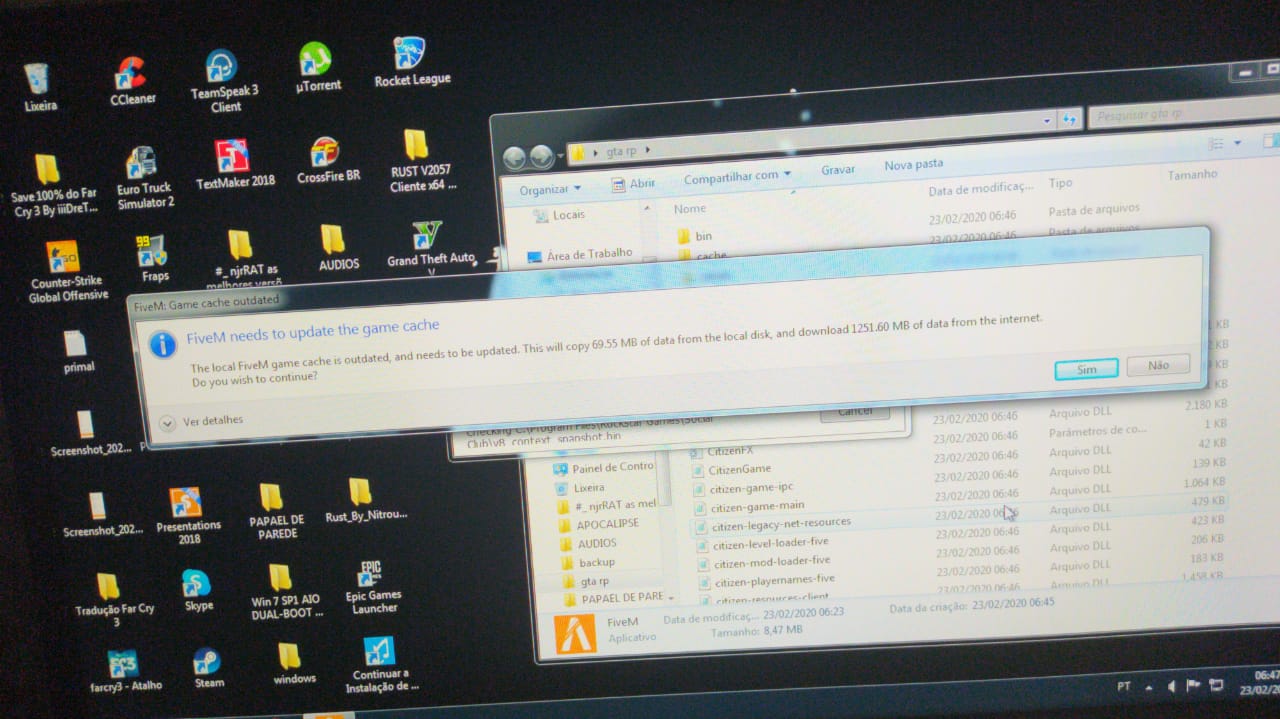Open the TeamSpeak 3 Client icon

pyautogui.click(x=224, y=81)
